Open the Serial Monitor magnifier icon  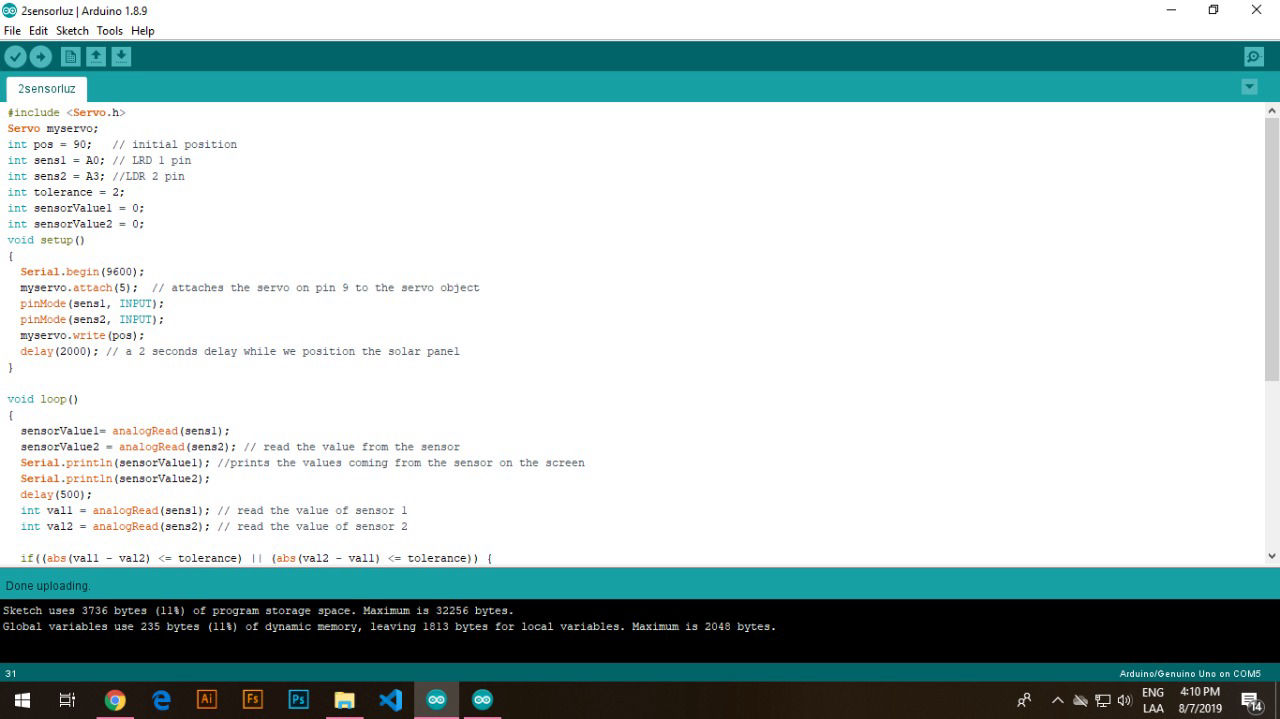point(1253,57)
